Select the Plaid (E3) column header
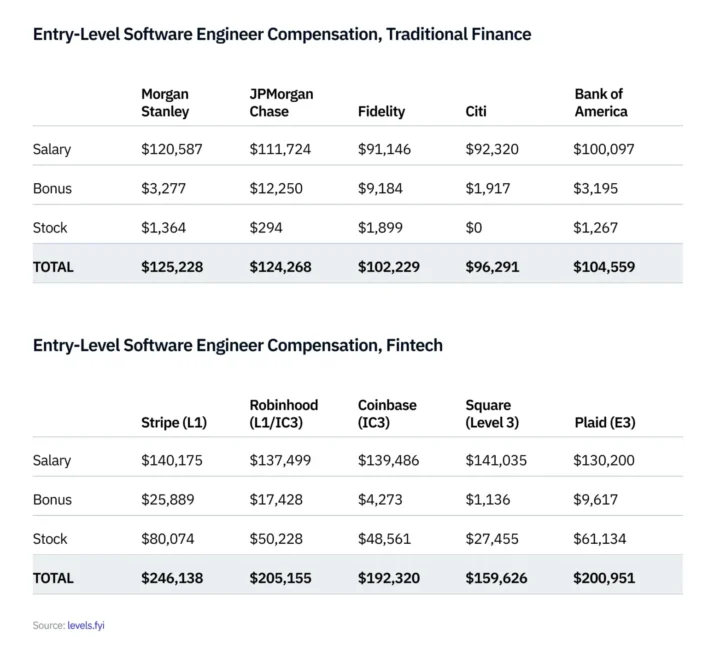 pos(604,423)
